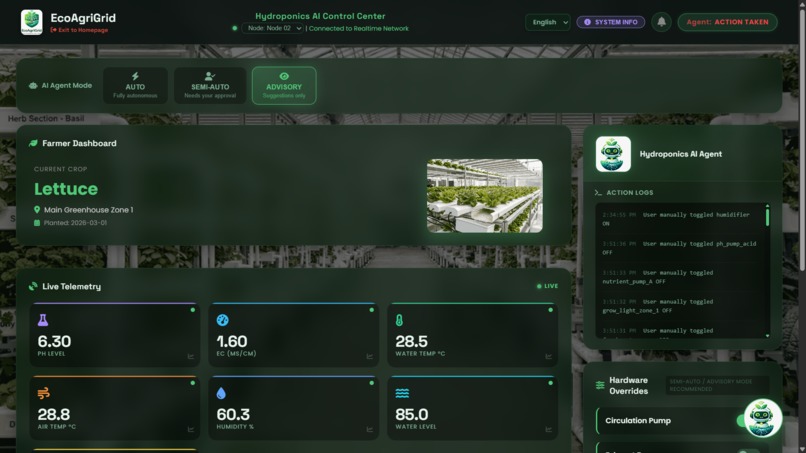This screenshot has height=453, width=806.
Task: Click log entry about grow_light_zone_1 OFF
Action: (679, 306)
